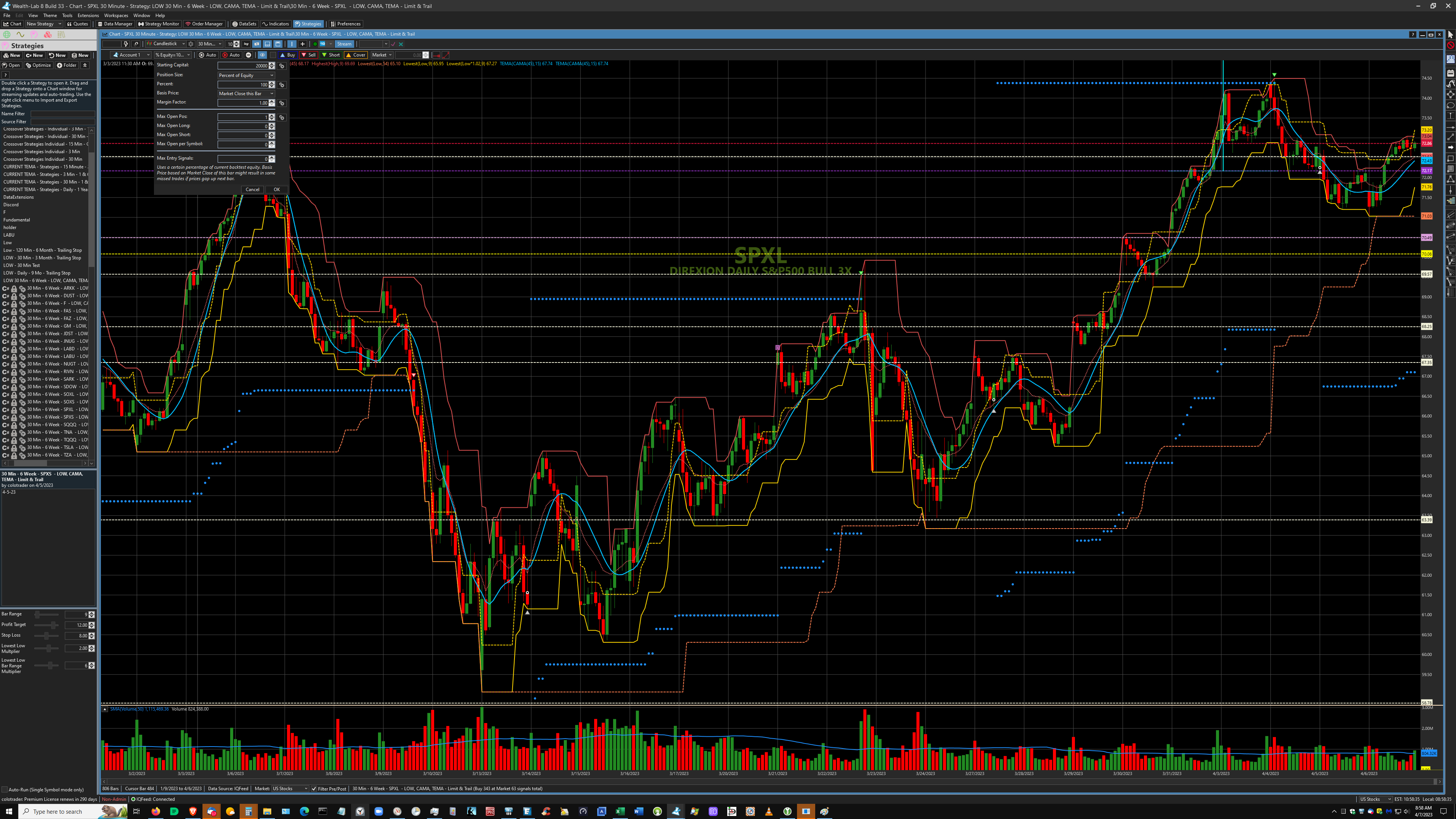
Task: Click the link symbol icon in chart toolbar
Action: point(136,44)
